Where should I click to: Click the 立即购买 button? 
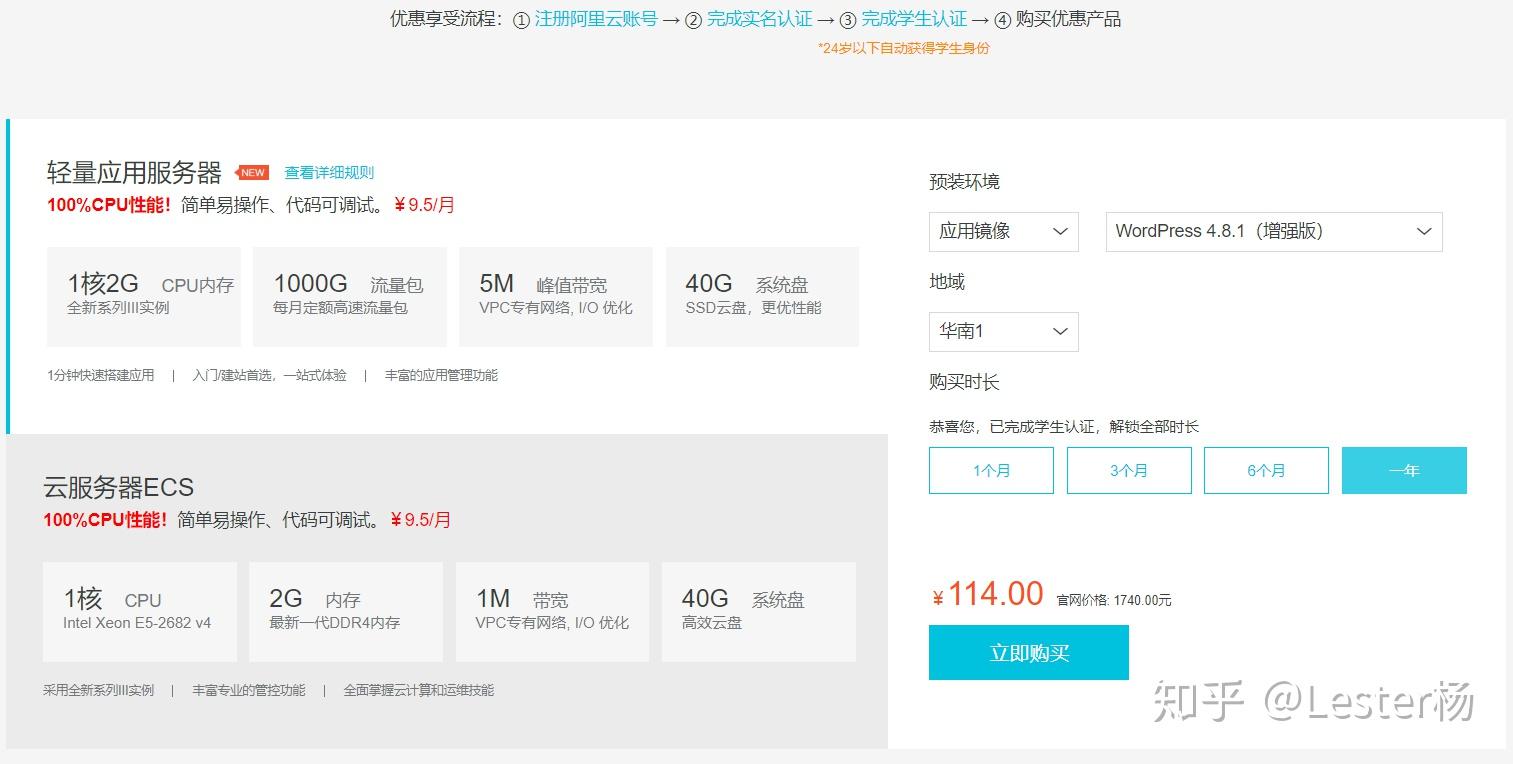click(x=1029, y=653)
